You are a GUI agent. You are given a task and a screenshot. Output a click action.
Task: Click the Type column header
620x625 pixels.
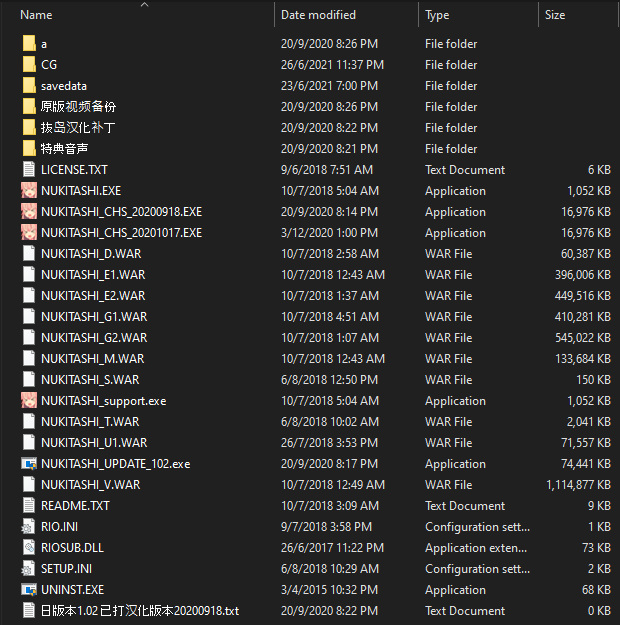pyautogui.click(x=437, y=15)
